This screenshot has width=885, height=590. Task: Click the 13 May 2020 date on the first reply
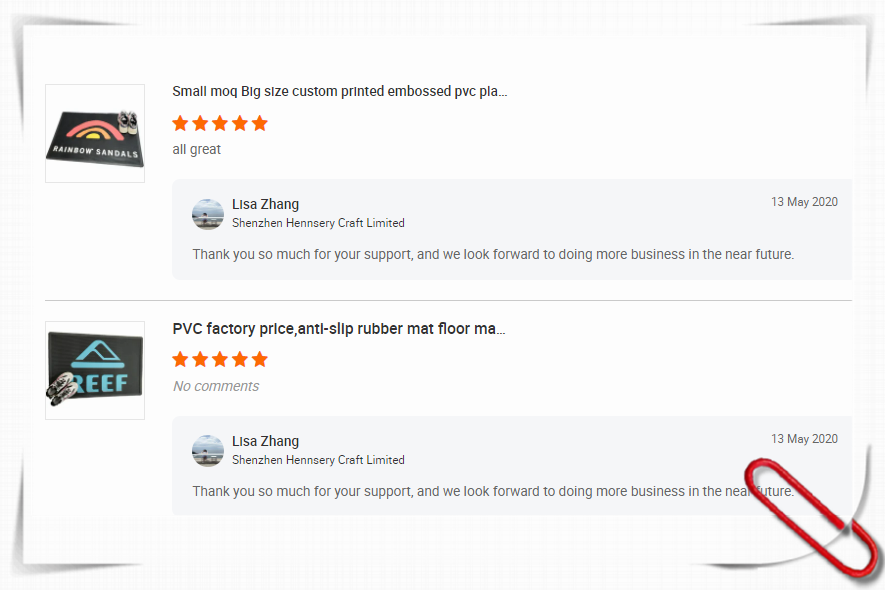(804, 202)
